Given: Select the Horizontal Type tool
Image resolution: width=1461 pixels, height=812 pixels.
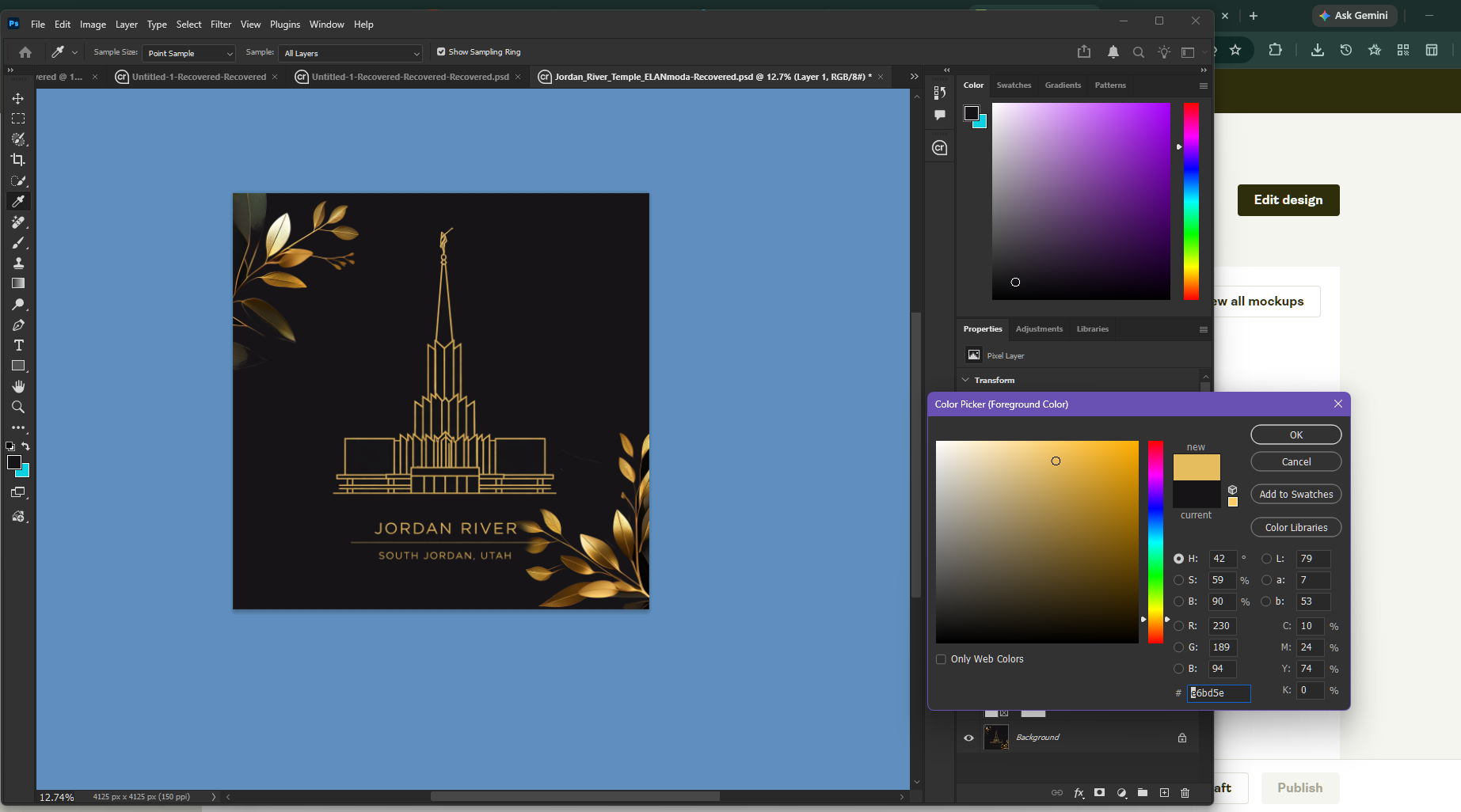Looking at the screenshot, I should pyautogui.click(x=18, y=346).
